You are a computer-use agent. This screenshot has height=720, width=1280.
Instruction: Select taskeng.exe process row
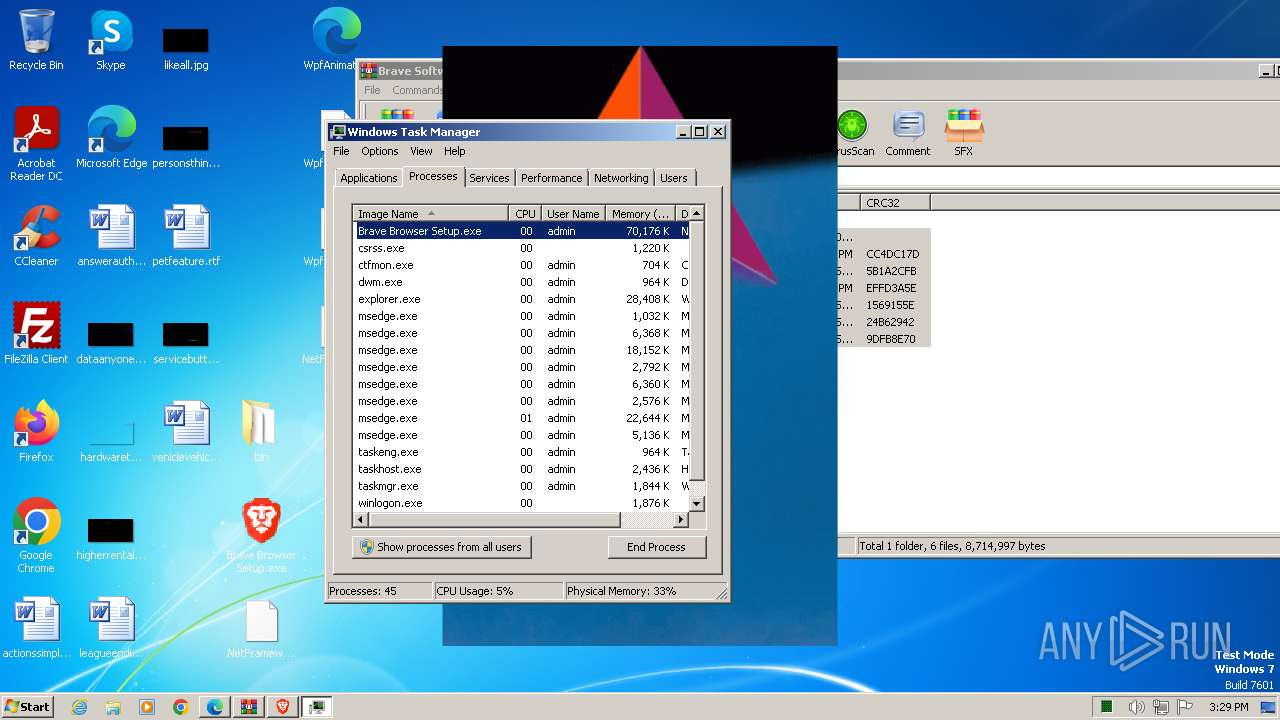click(522, 452)
